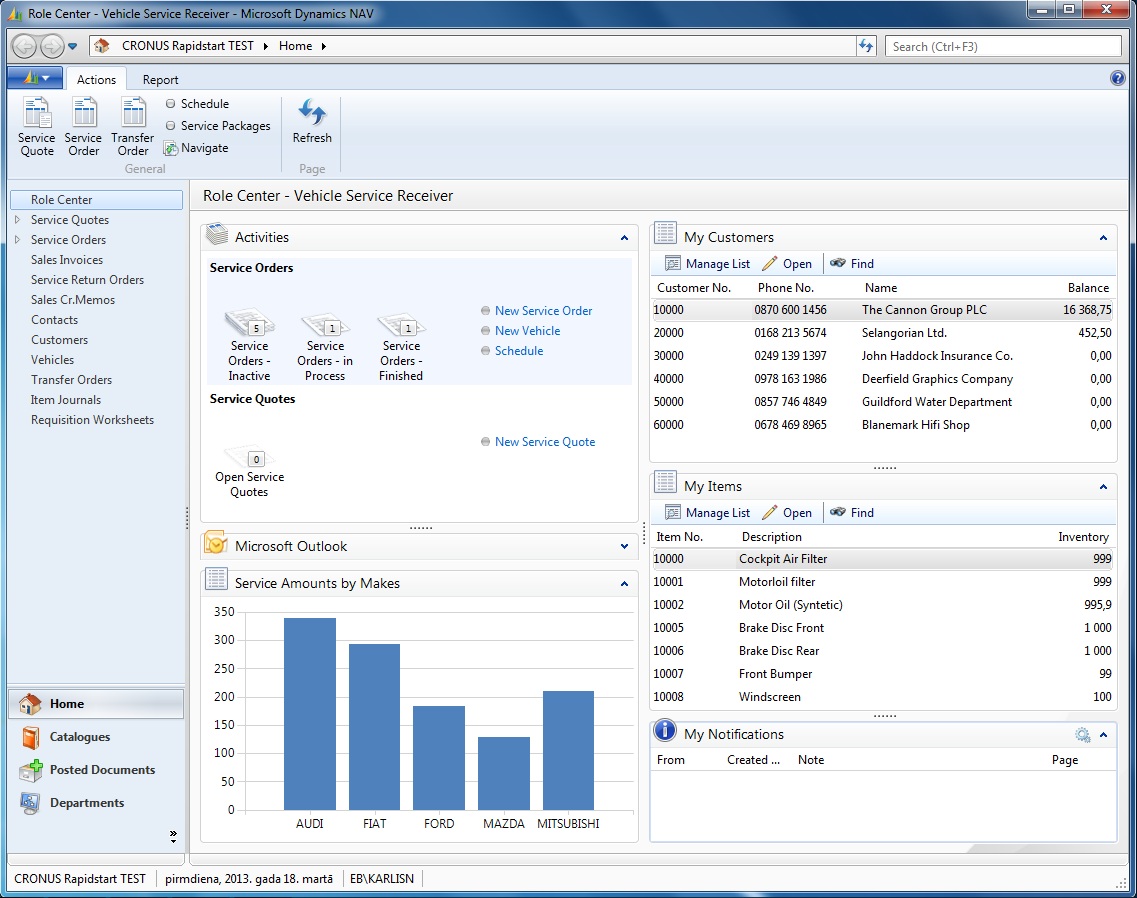Click the MAZDA chart bar
Viewport: 1137px width, 898px height.
click(504, 773)
